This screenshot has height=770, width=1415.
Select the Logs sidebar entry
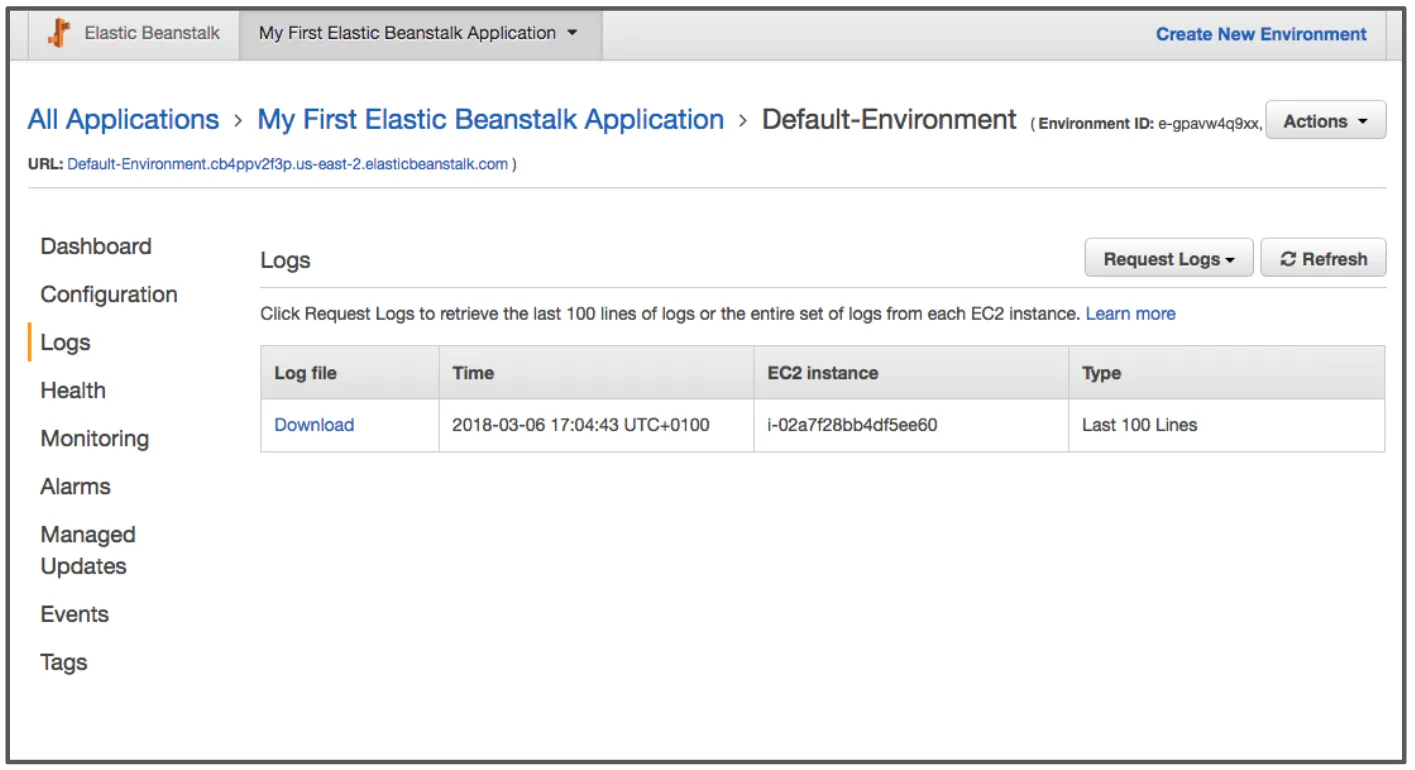pyautogui.click(x=66, y=342)
